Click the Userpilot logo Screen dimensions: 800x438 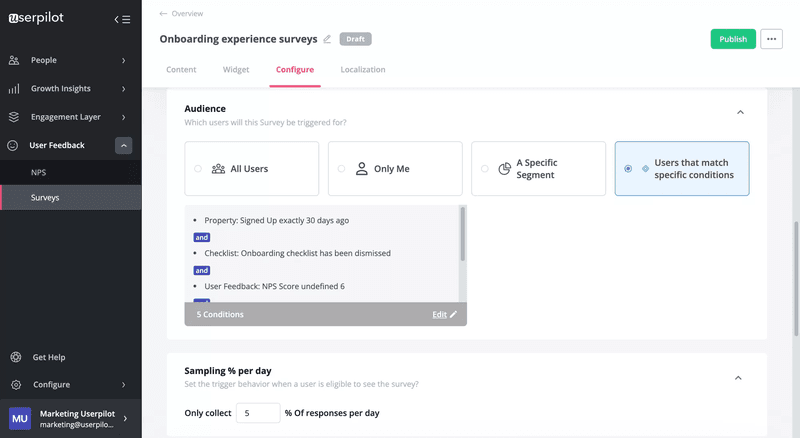pos(36,18)
